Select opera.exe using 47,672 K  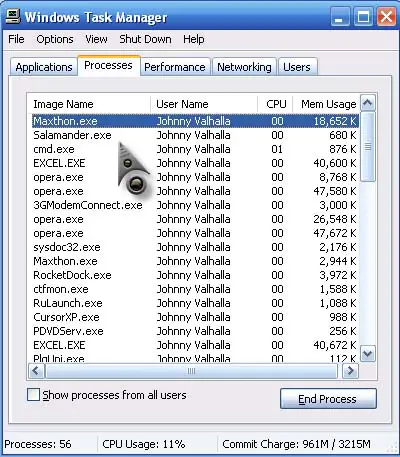click(x=195, y=233)
